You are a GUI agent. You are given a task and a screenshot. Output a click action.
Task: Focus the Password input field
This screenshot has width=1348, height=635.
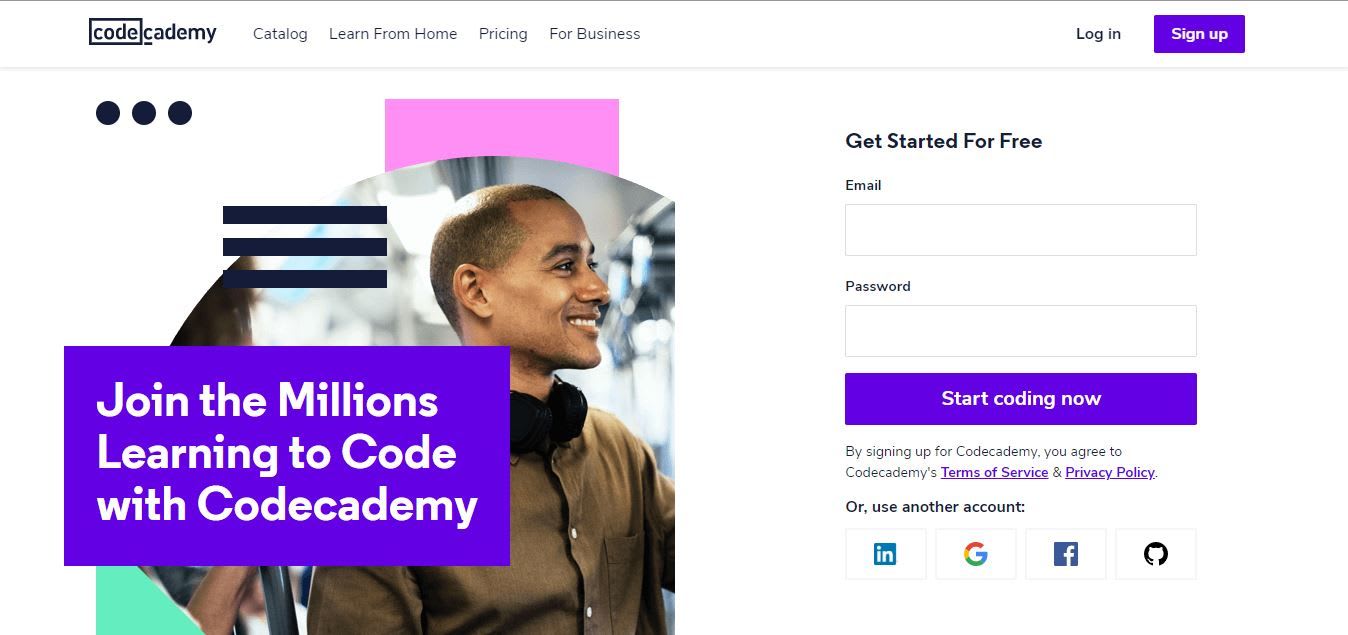coord(1020,331)
